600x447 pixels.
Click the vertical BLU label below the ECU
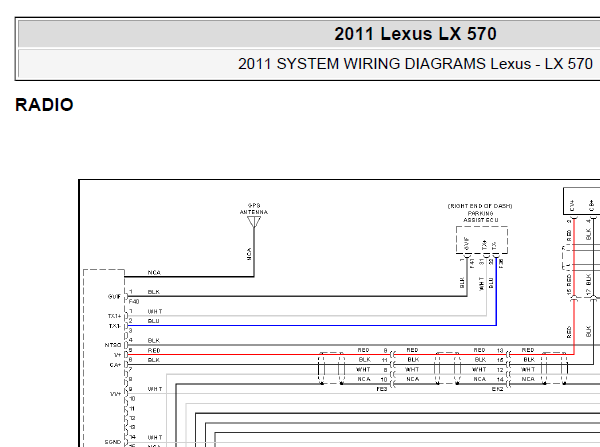[491, 283]
